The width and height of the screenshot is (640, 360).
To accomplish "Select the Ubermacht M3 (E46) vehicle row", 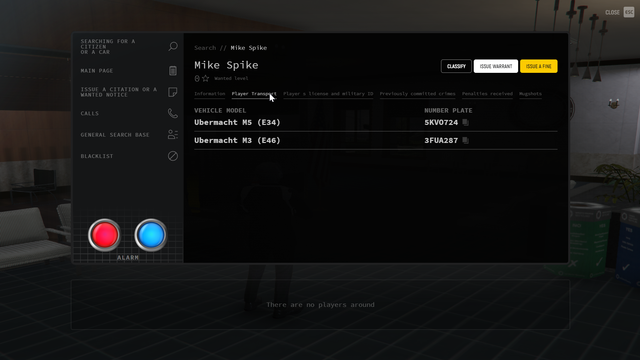I will click(376, 140).
